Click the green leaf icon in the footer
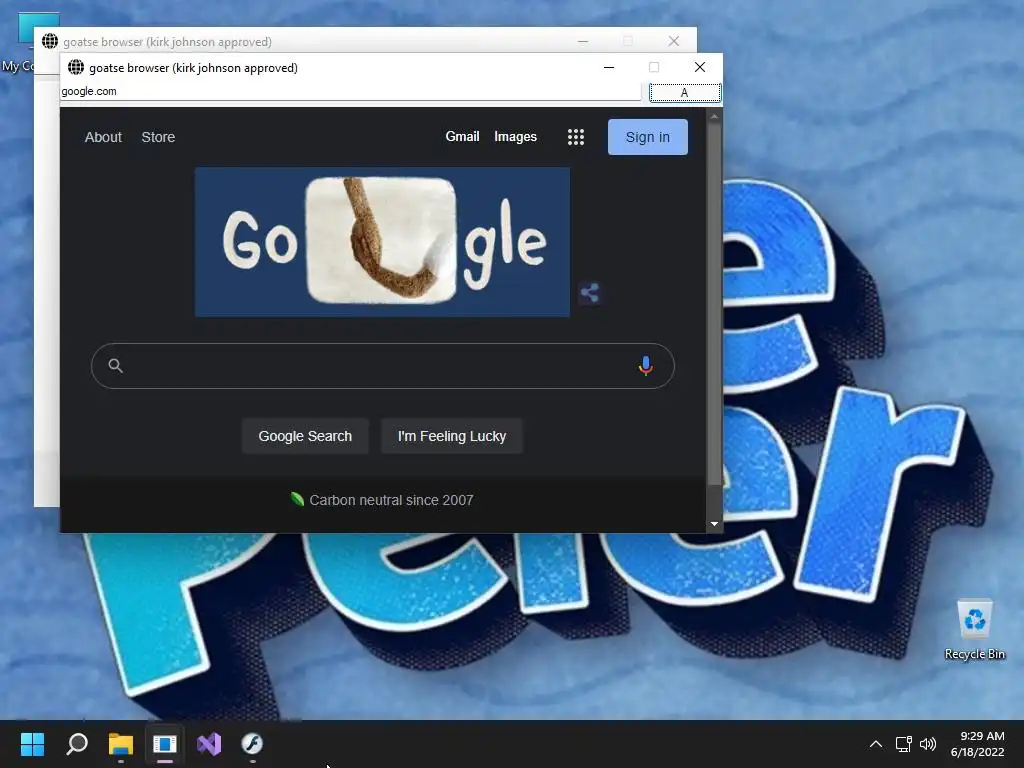The image size is (1024, 768). click(297, 500)
